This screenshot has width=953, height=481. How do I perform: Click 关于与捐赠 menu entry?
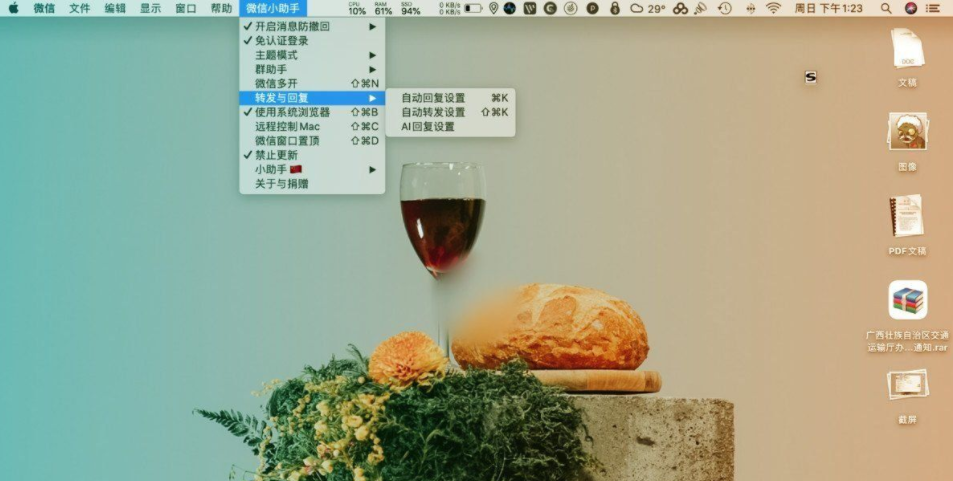[282, 184]
